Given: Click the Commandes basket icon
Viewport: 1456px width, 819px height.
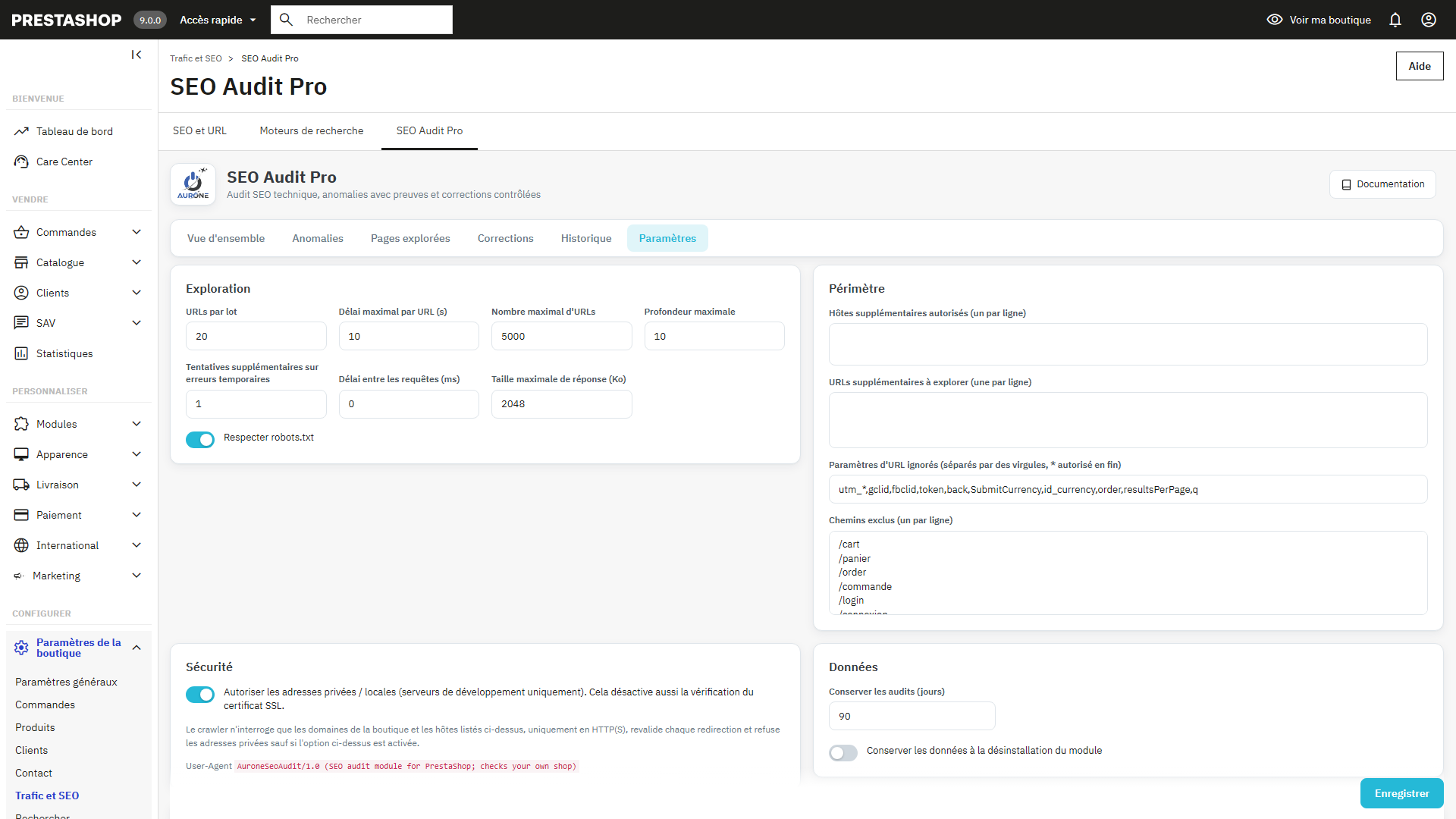Looking at the screenshot, I should [x=21, y=232].
